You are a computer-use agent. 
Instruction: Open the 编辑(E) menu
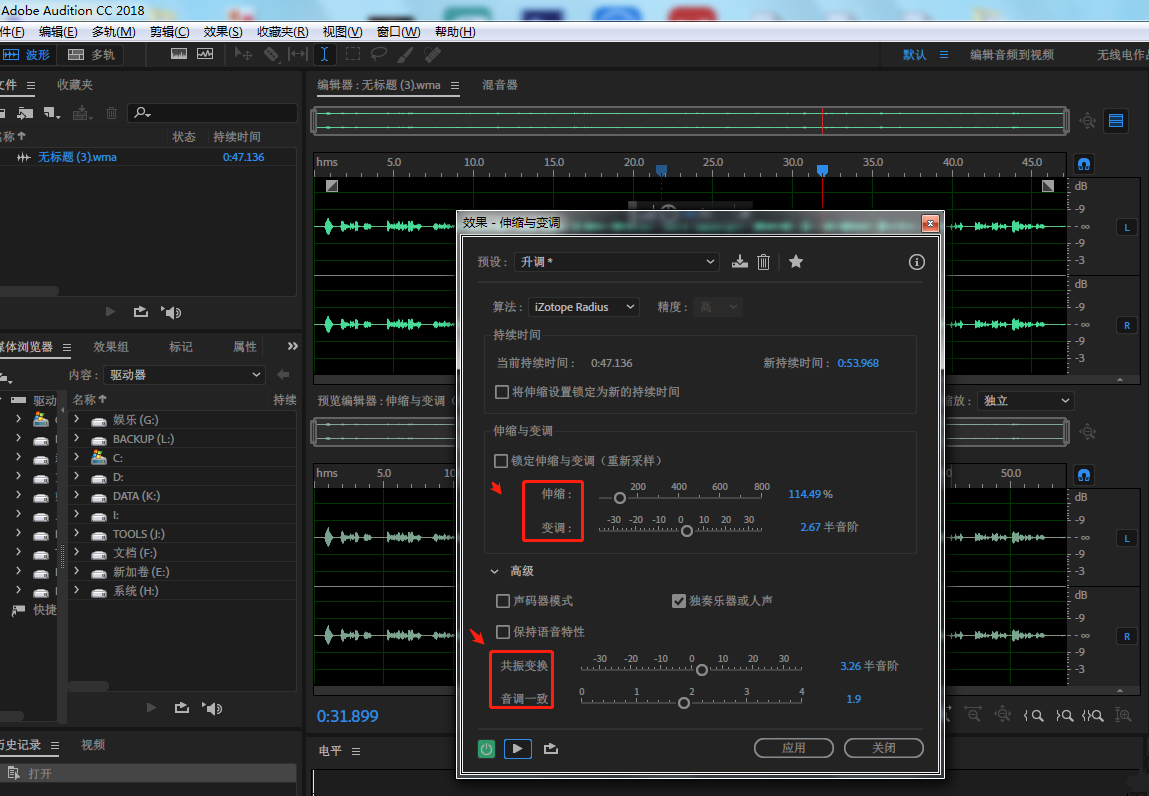pos(58,32)
